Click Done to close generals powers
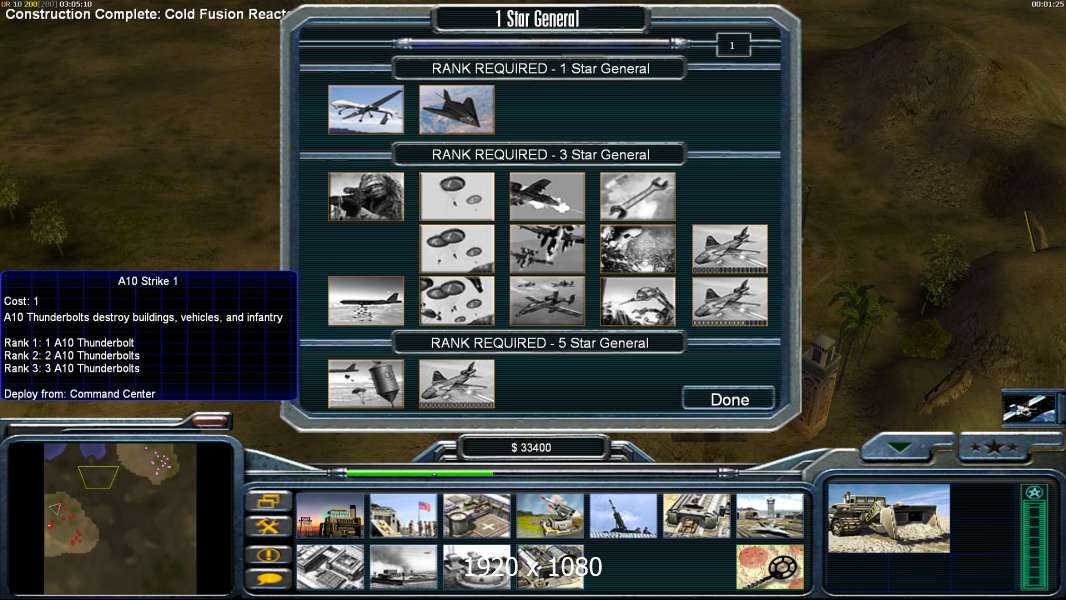 [x=729, y=399]
